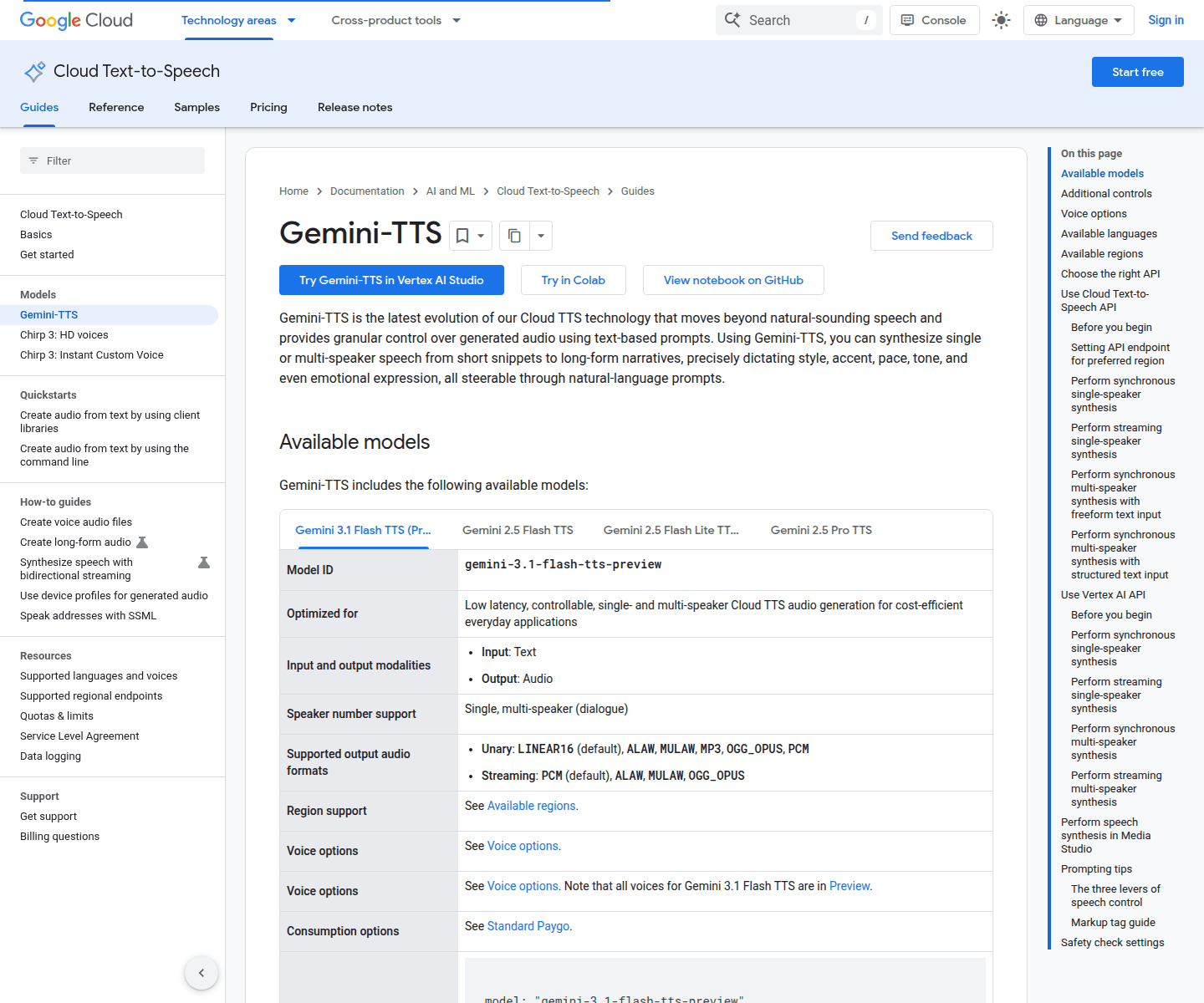Open the Preview link in Voice options row
Image resolution: width=1204 pixels, height=1003 pixels.
point(849,886)
